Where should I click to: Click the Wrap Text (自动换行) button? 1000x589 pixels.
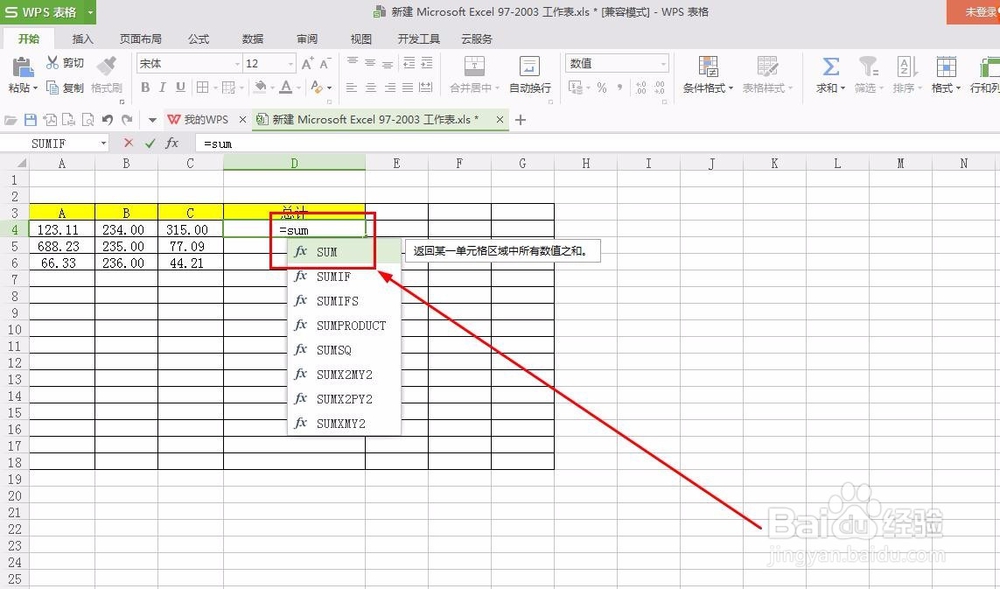(x=529, y=75)
